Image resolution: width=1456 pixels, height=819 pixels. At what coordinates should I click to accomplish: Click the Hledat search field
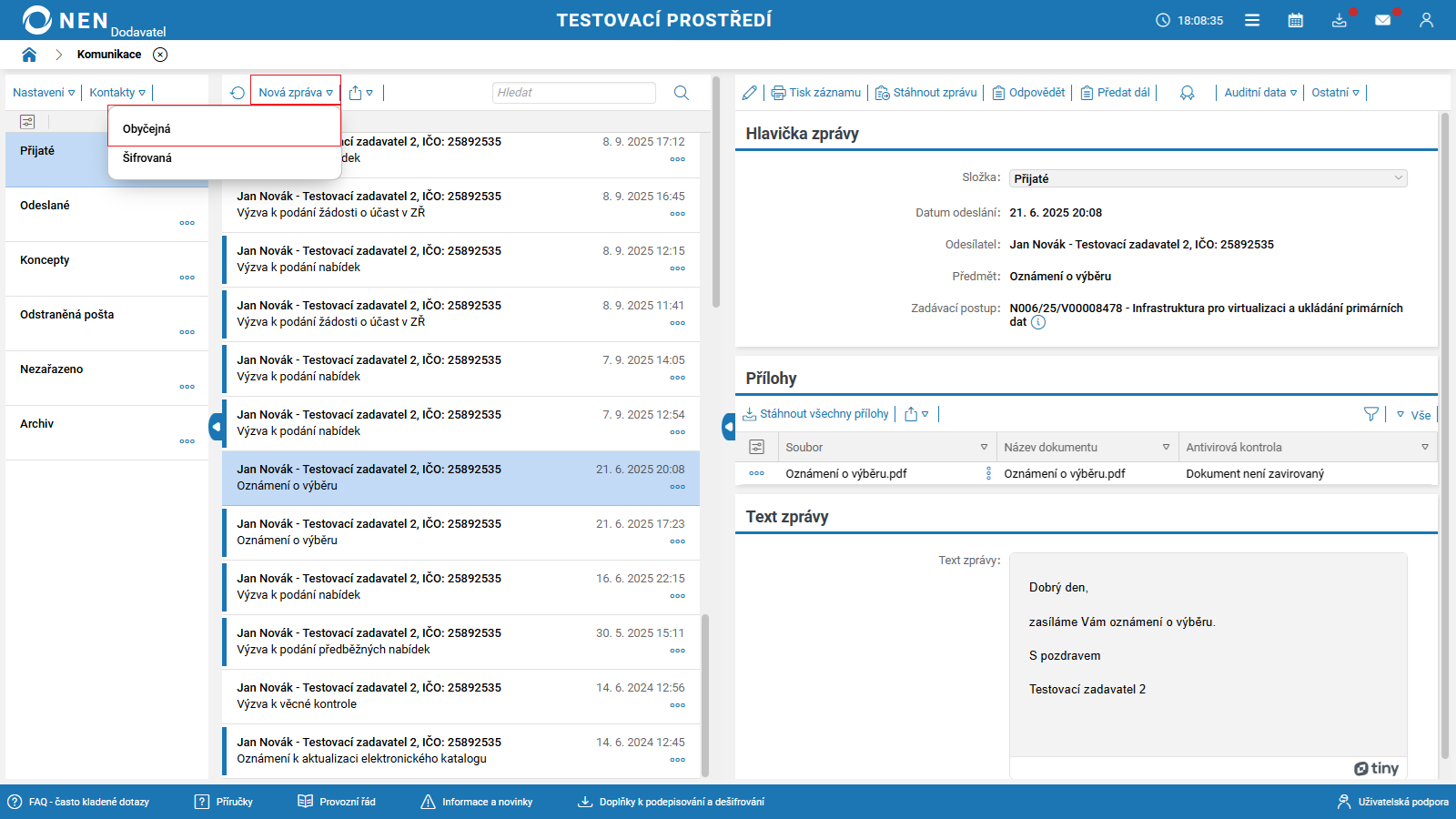(574, 93)
